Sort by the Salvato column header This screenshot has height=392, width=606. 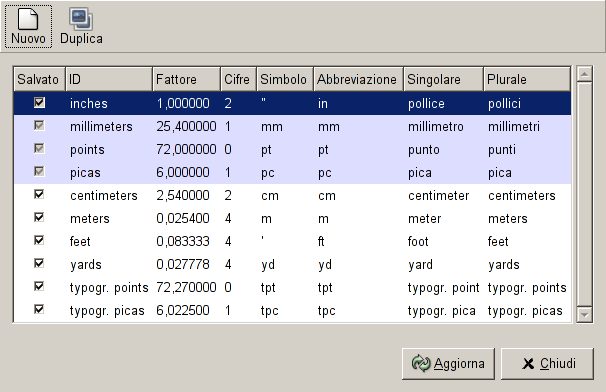click(x=39, y=79)
